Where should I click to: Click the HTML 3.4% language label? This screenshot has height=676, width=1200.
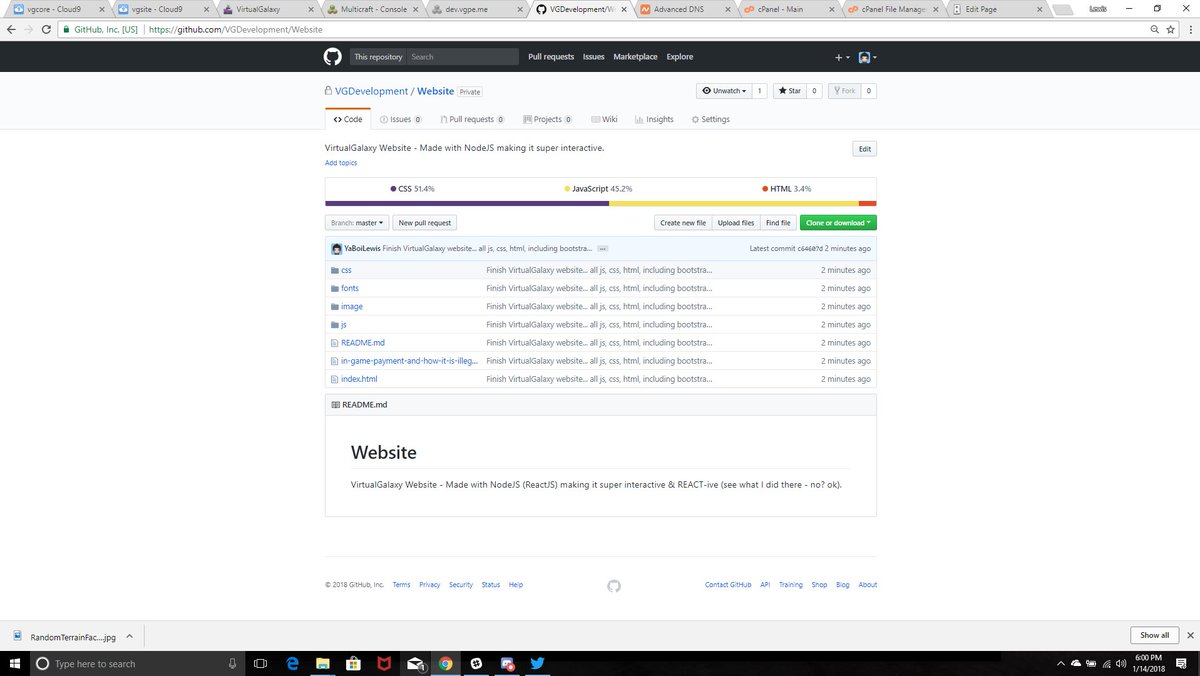tap(786, 188)
